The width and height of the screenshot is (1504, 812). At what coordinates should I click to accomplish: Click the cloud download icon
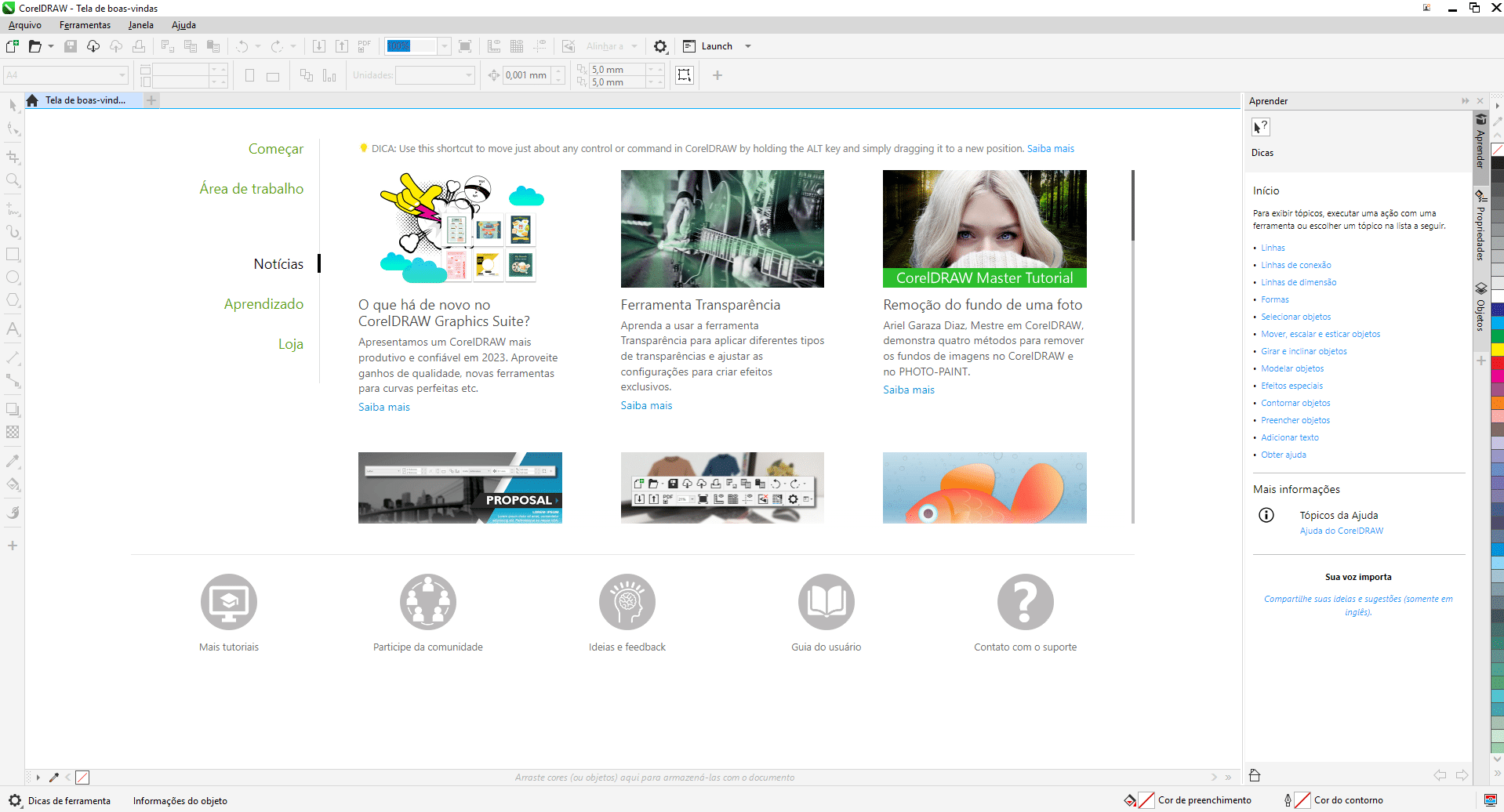point(93,46)
